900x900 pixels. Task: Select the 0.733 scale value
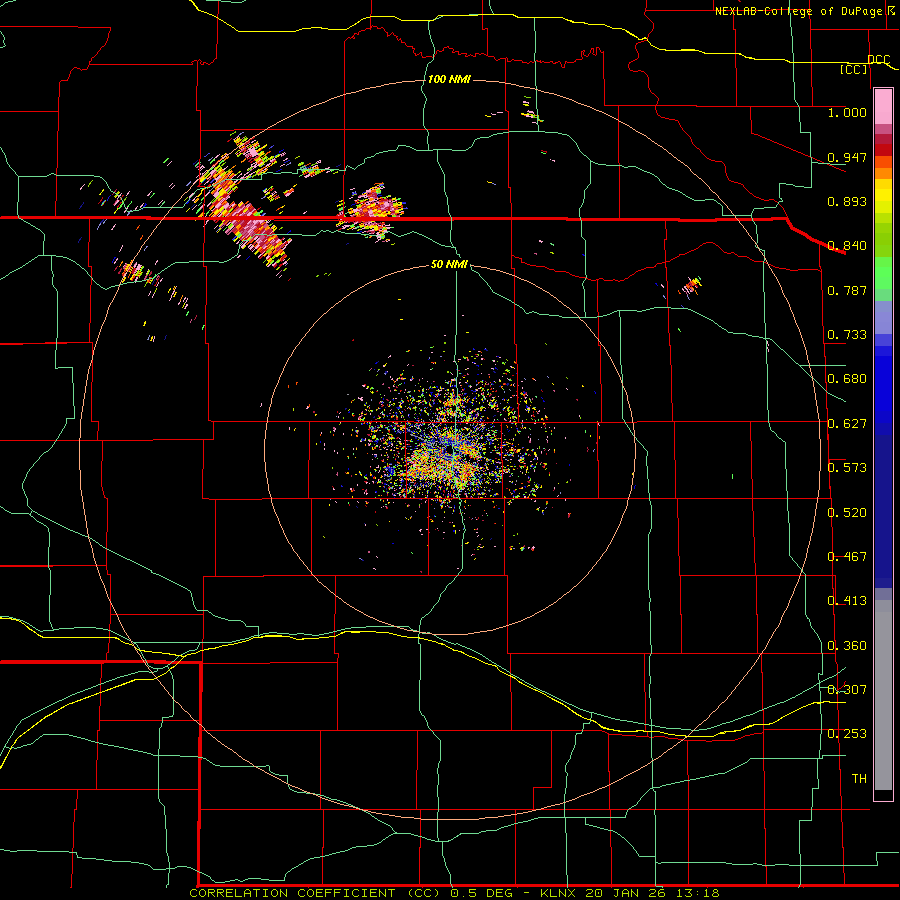pos(847,335)
